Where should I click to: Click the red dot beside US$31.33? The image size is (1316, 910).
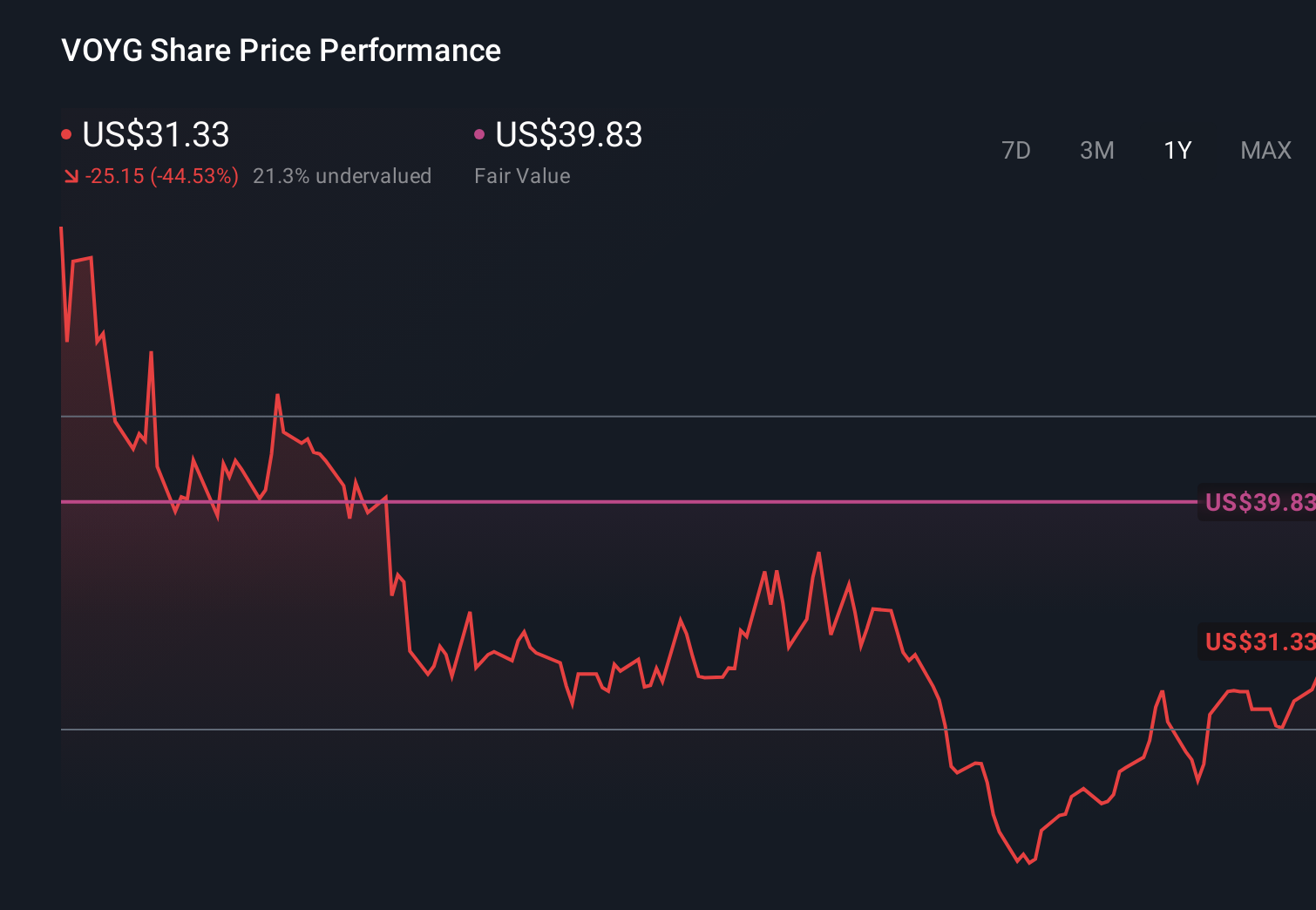click(x=66, y=134)
